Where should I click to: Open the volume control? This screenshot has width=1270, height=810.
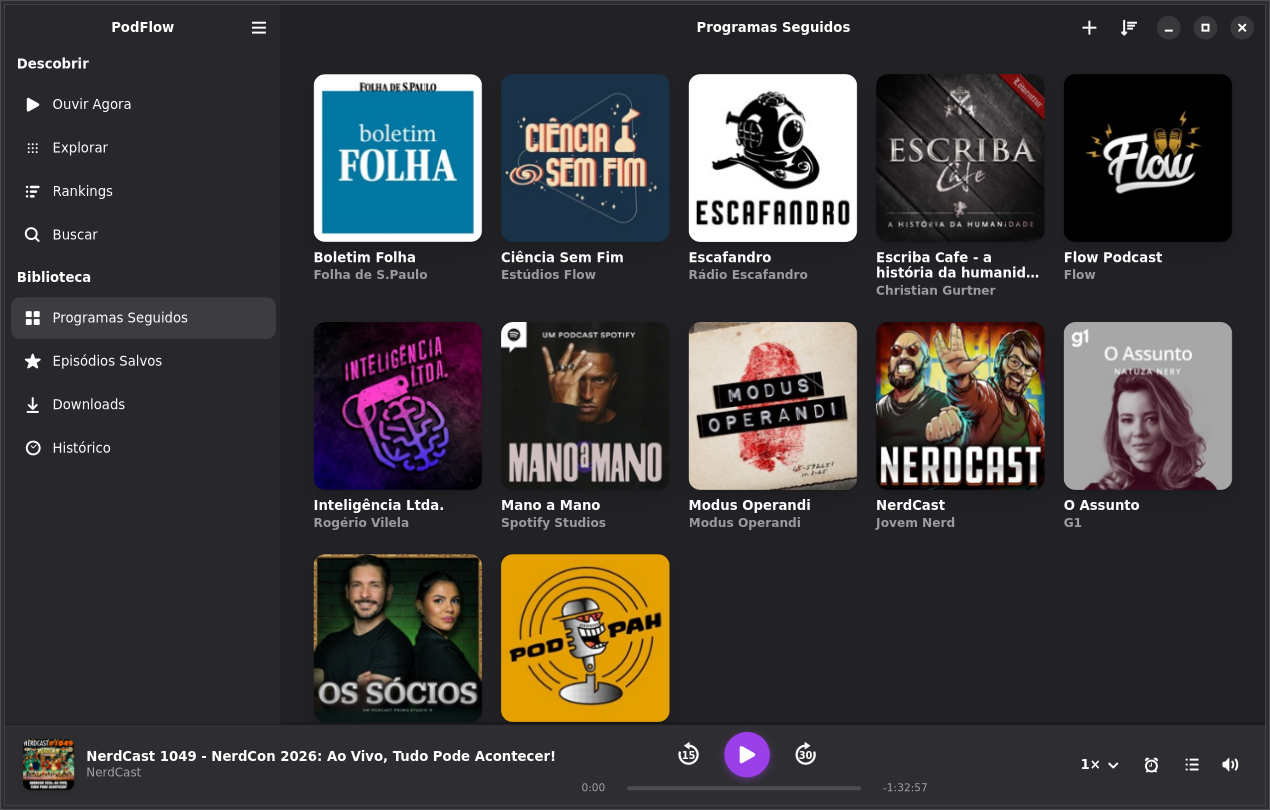pos(1230,765)
